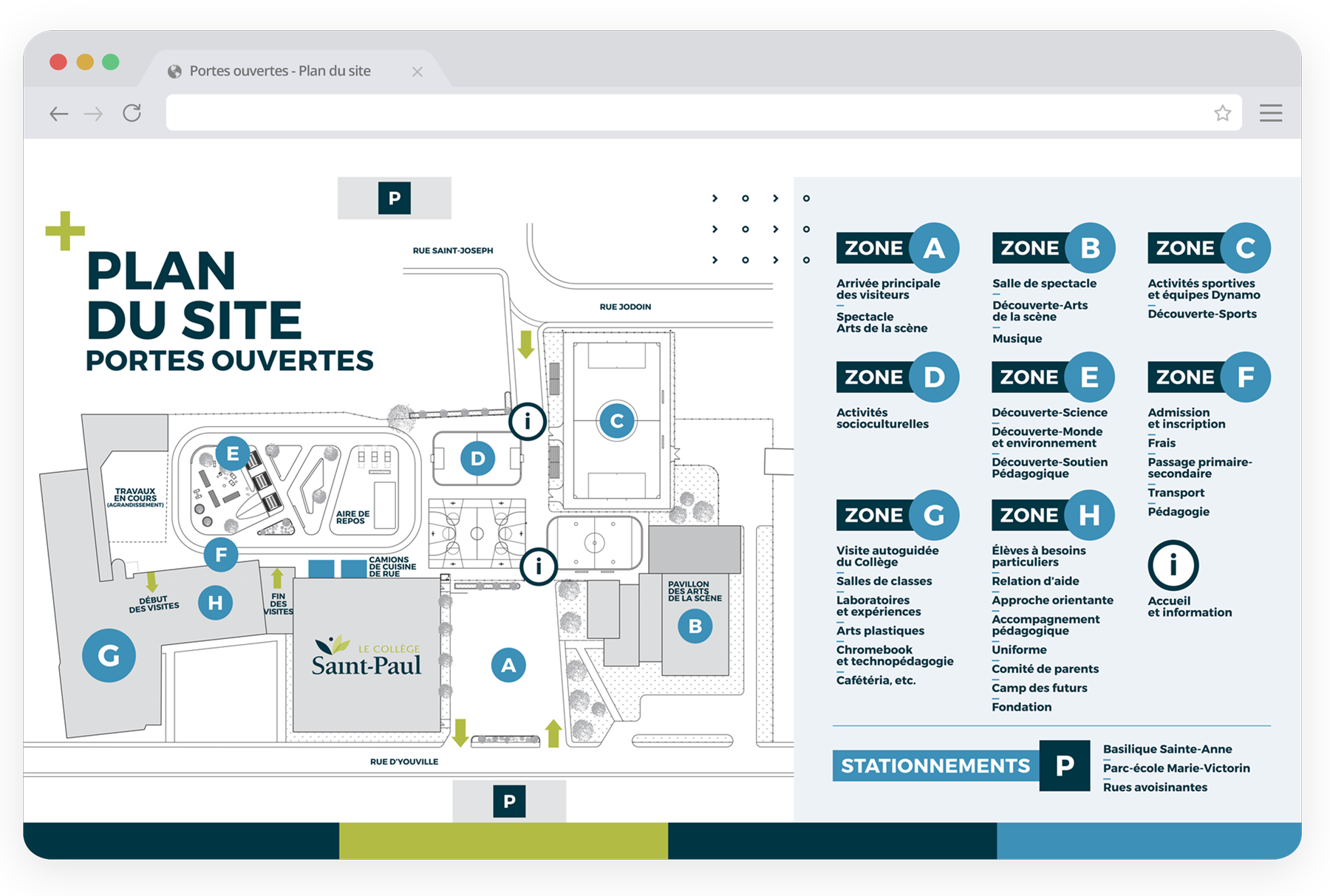Click 'Musique' under Zone B
Image resolution: width=1330 pixels, height=896 pixels.
(x=1017, y=338)
